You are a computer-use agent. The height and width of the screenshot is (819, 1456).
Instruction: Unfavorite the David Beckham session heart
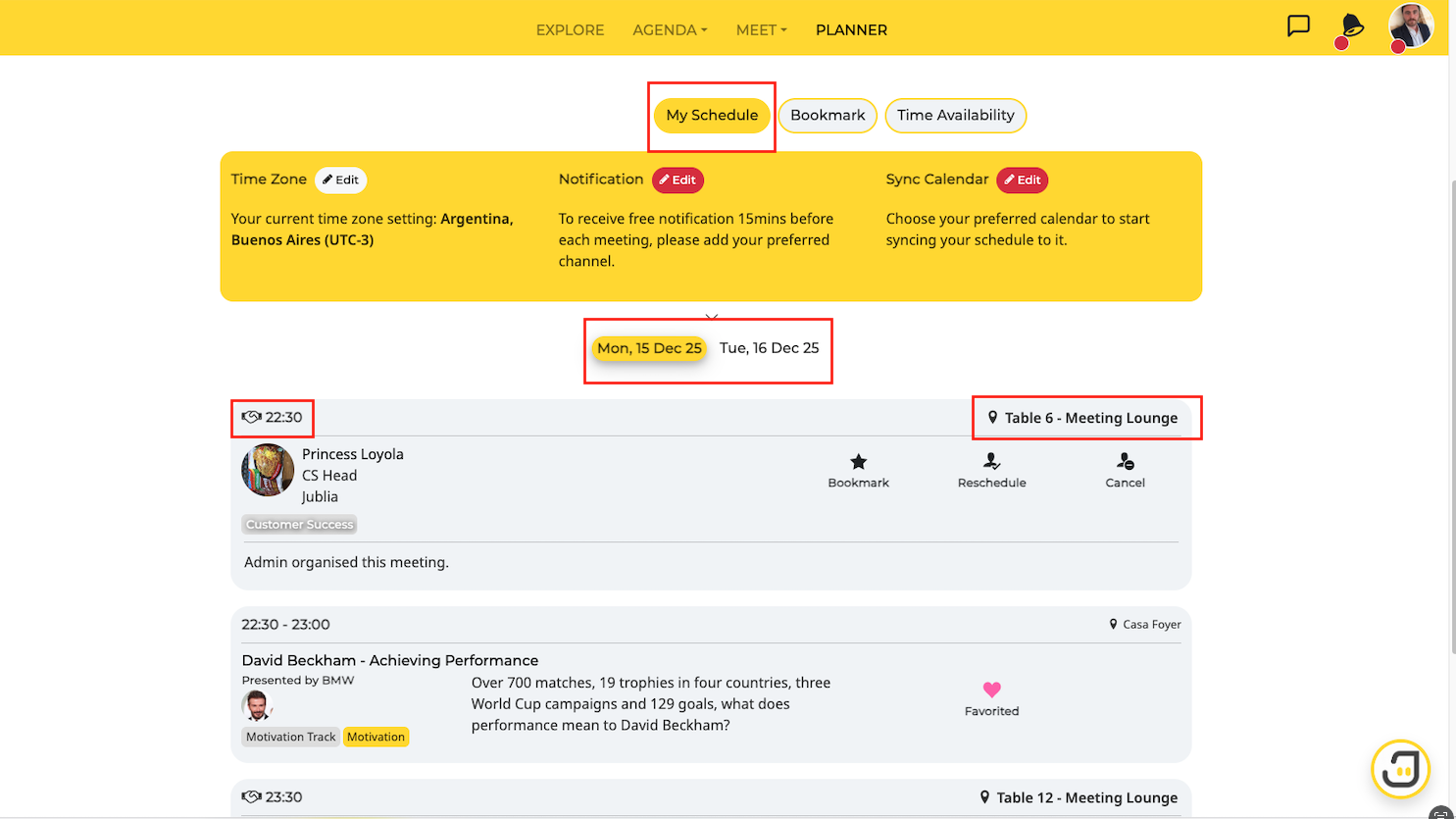point(991,691)
